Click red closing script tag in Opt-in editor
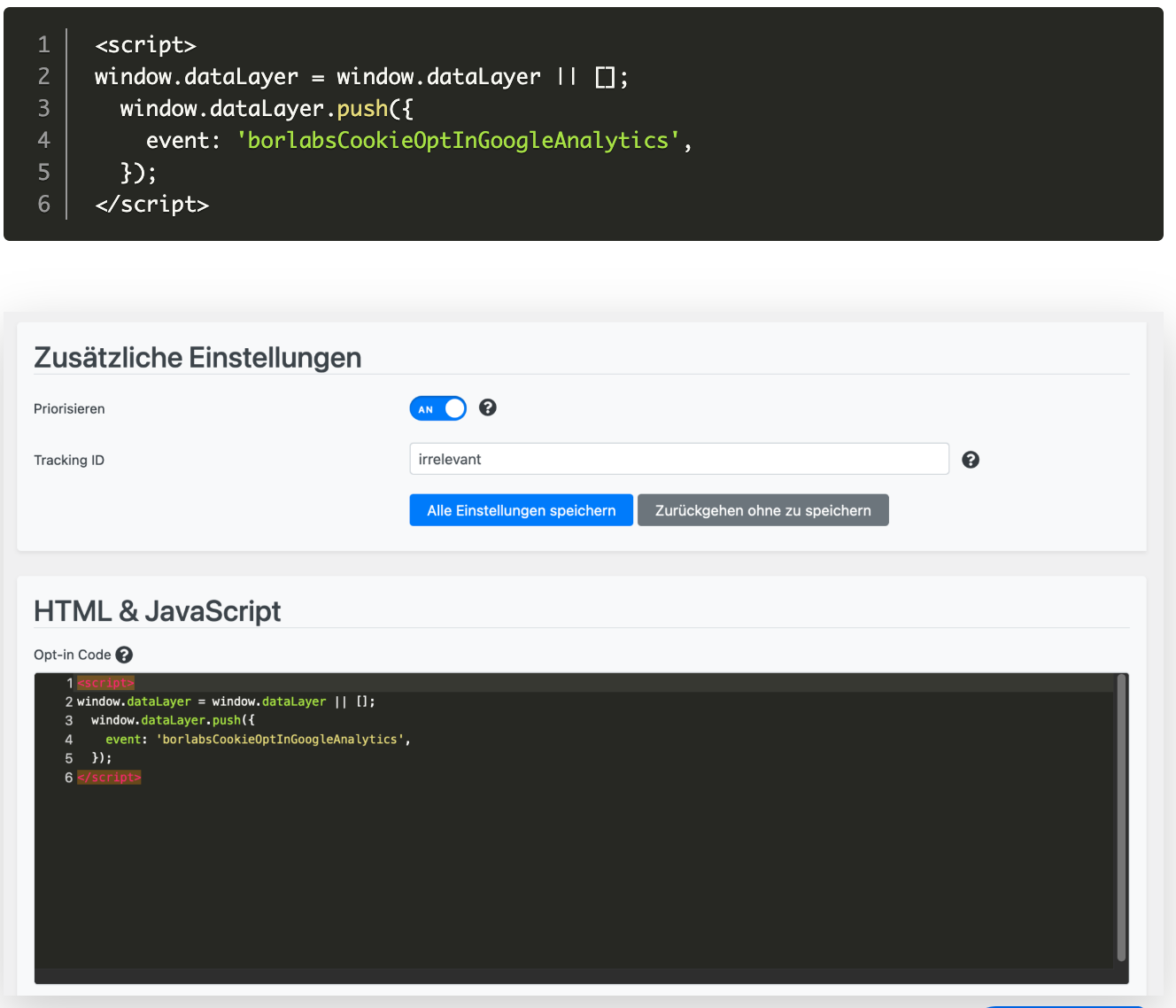 pos(109,777)
